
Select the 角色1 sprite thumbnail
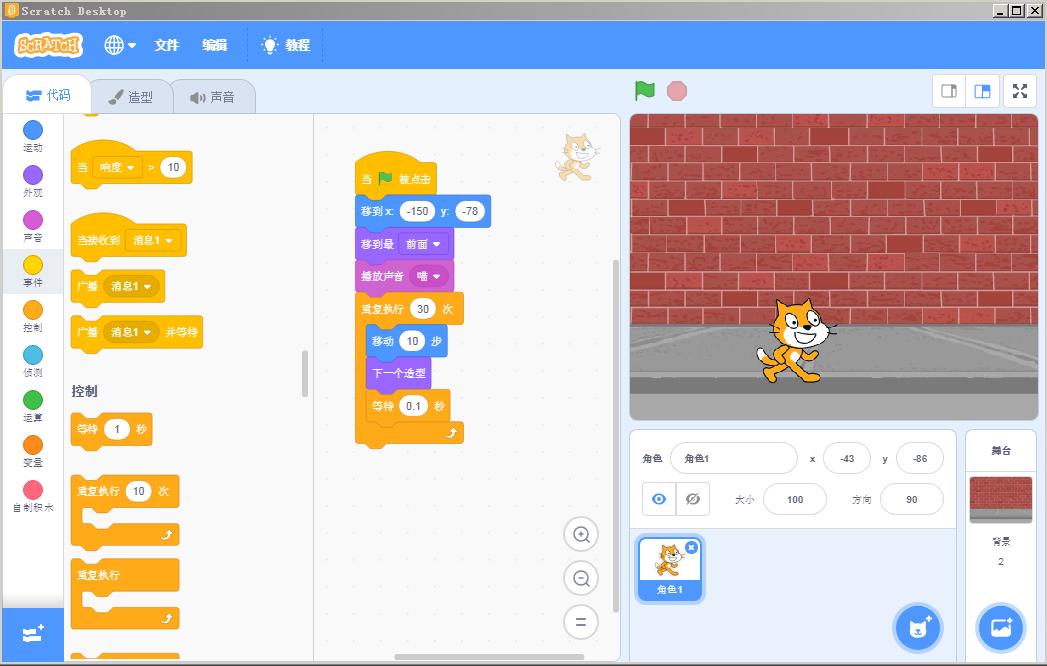[x=669, y=568]
